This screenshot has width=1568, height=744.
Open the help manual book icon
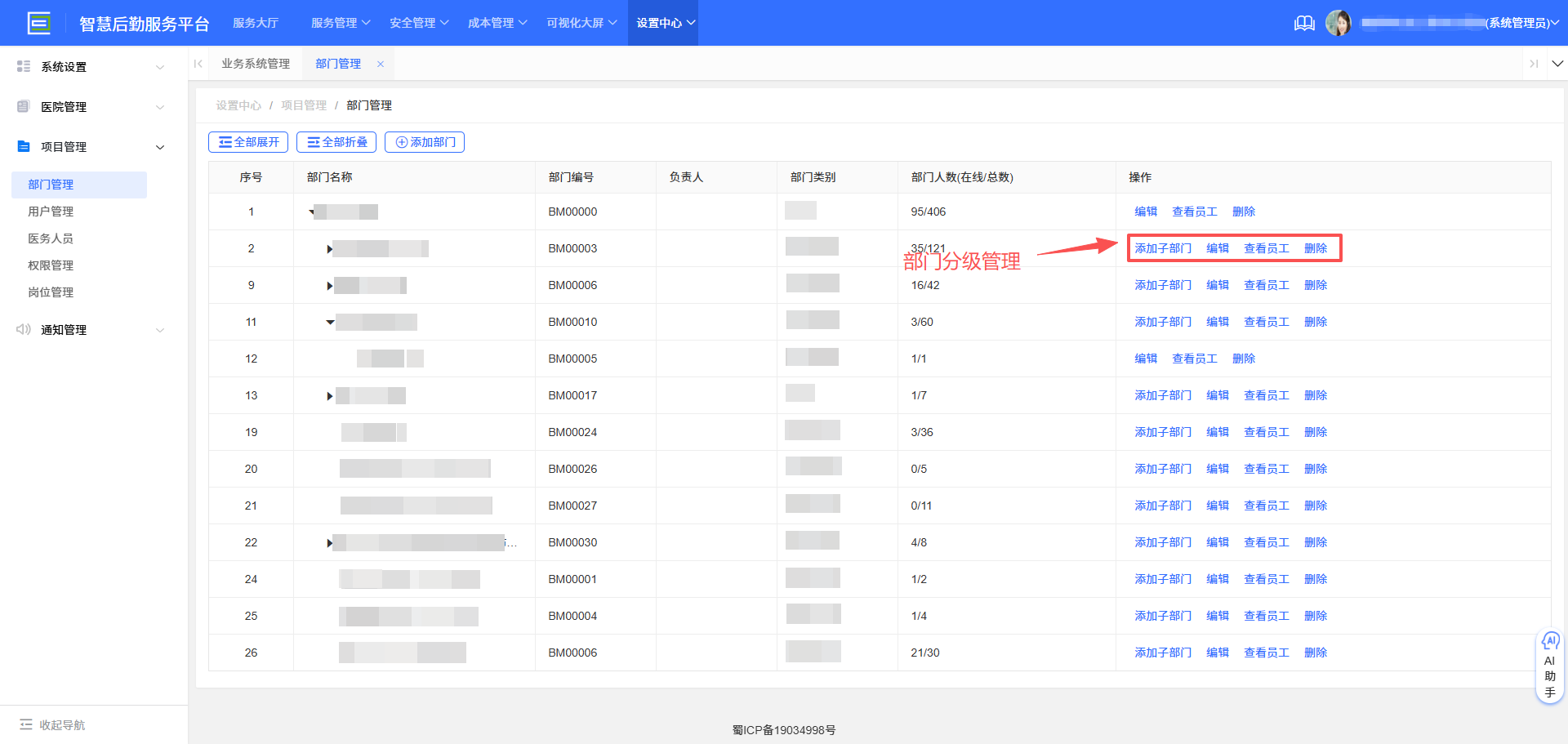tap(1304, 23)
